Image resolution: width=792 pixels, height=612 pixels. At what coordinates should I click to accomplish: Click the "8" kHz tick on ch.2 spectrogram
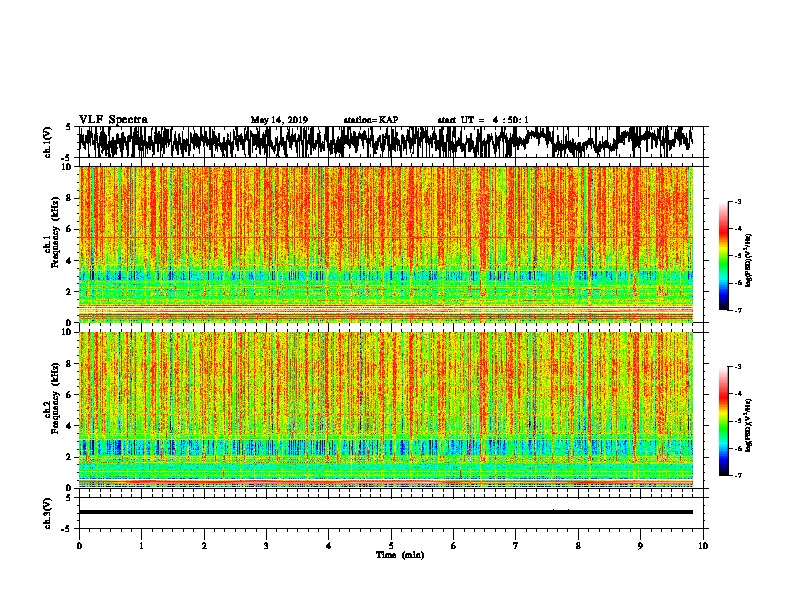coord(69,364)
